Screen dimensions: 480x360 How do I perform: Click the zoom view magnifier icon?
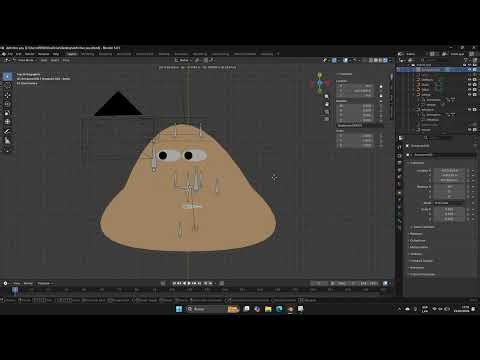coord(326,97)
